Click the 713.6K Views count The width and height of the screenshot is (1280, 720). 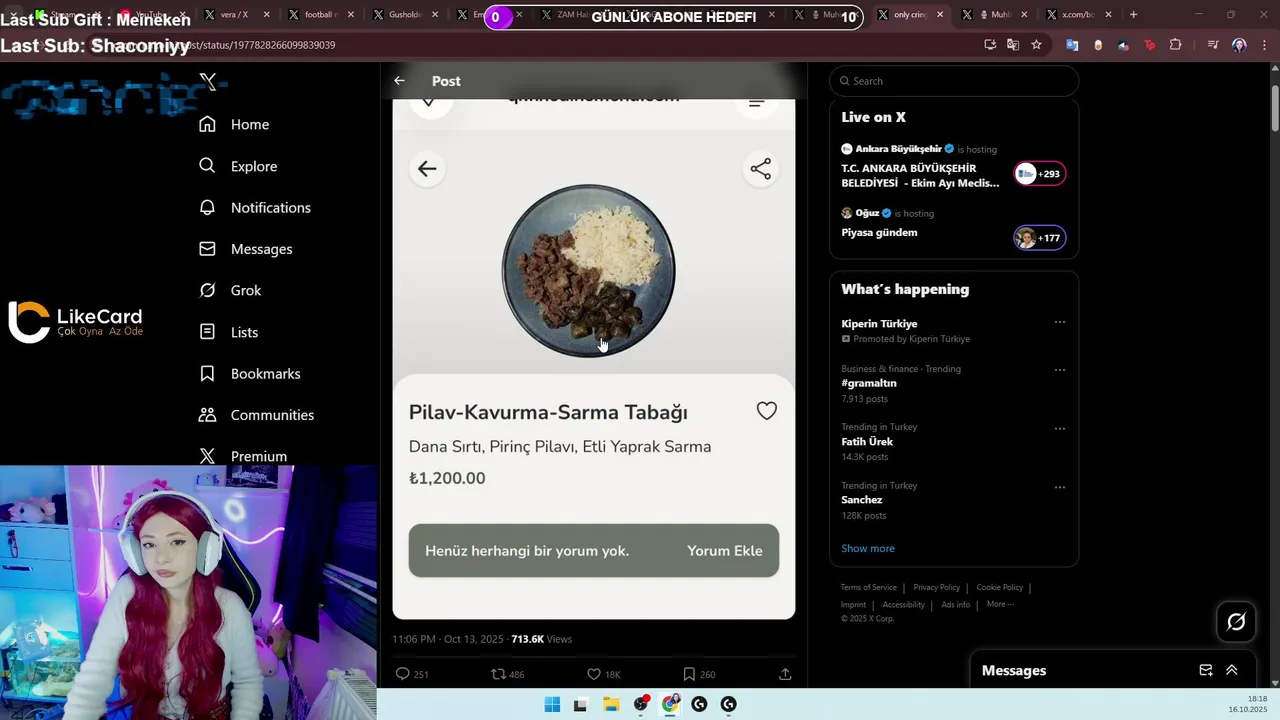coord(542,639)
